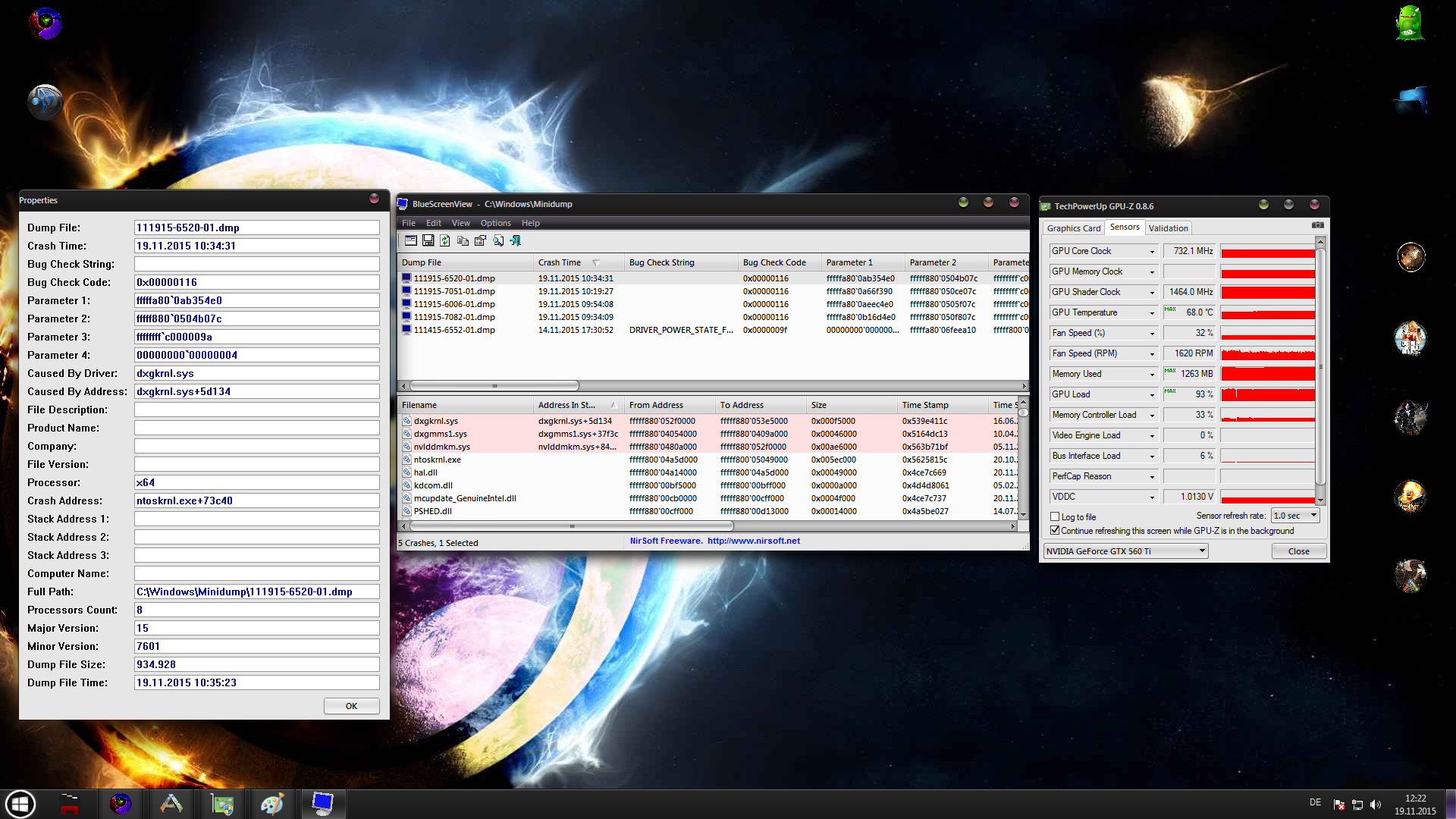This screenshot has height=819, width=1456.
Task: Expand the NVIDIA GeForce GTX 560 Ti selector
Action: pos(1202,551)
